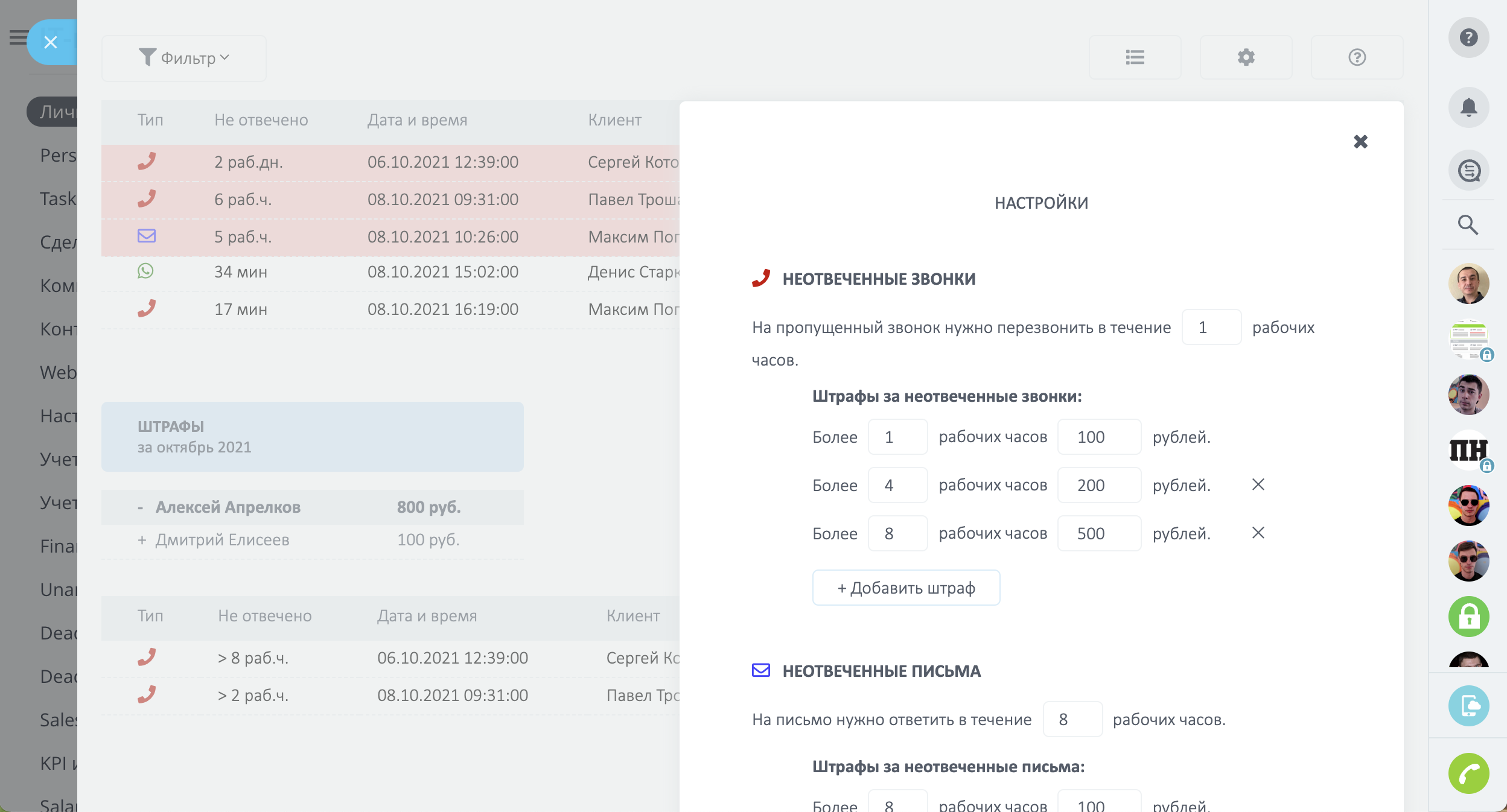Delete the 8-hour 500 rubles fine row
Image resolution: width=1507 pixels, height=812 pixels.
coord(1258,533)
